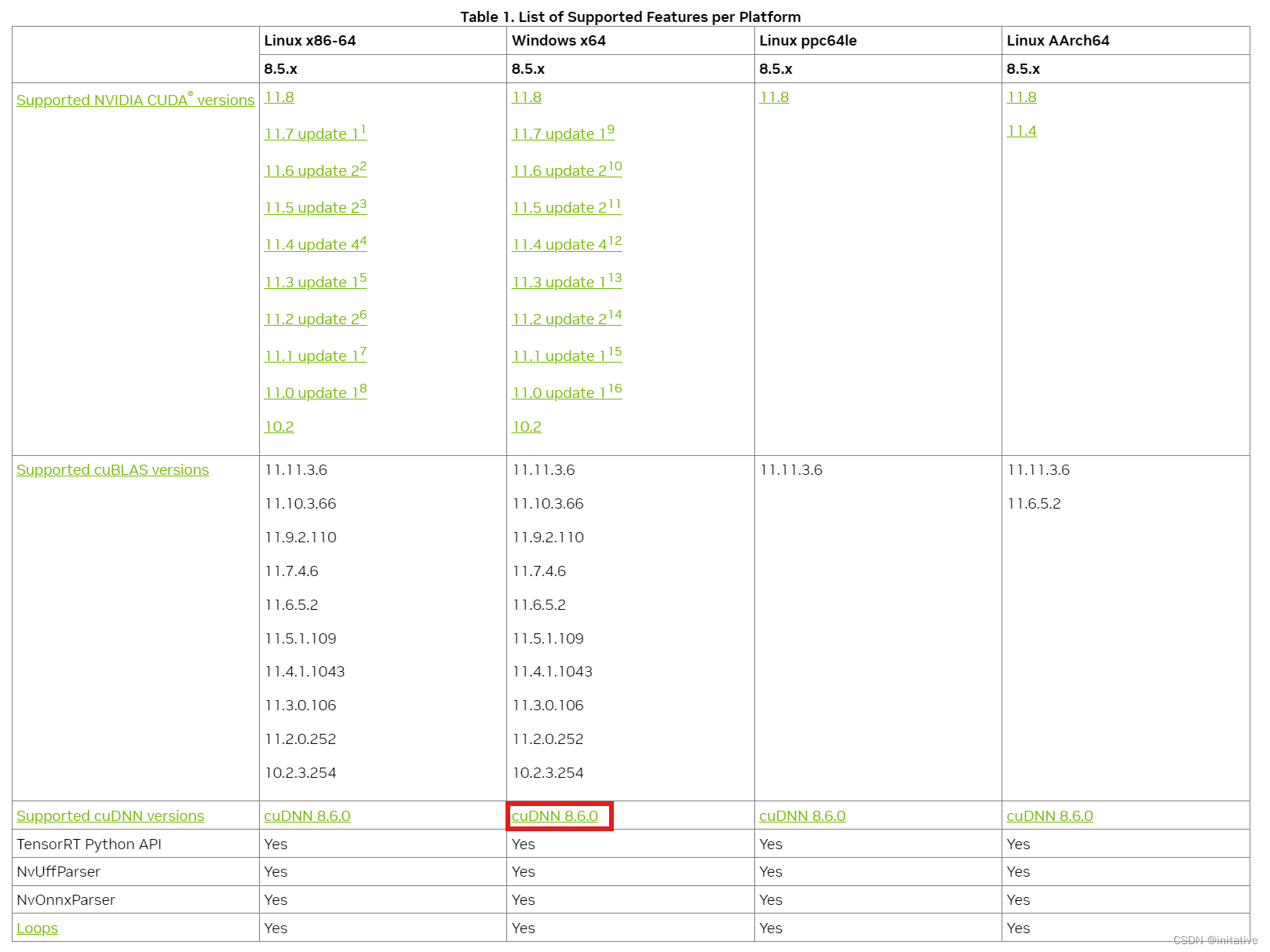Screen dimensions: 1270x952
Task: Open CUDA 11.8 link under Linux x86-64
Action: coord(279,97)
